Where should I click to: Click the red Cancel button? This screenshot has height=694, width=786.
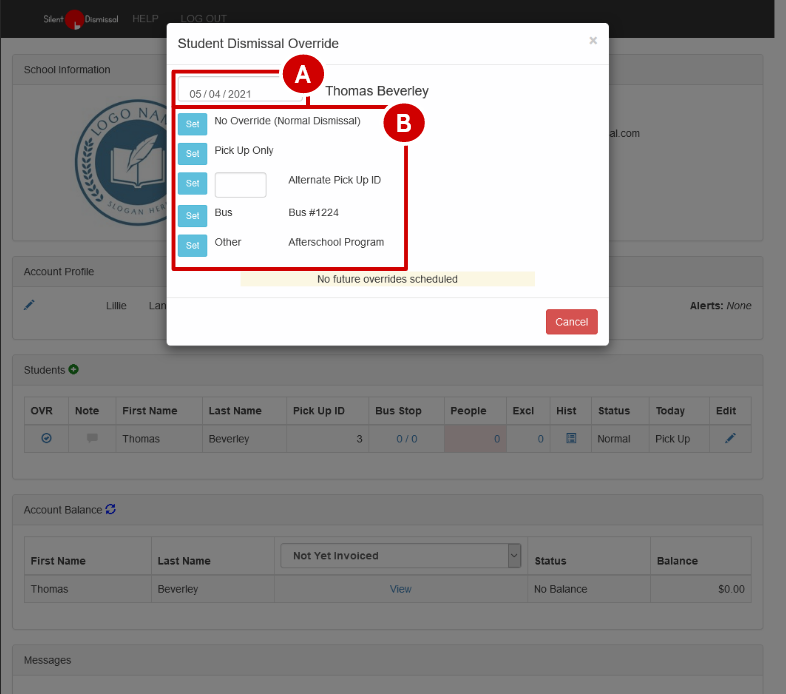[x=571, y=322]
